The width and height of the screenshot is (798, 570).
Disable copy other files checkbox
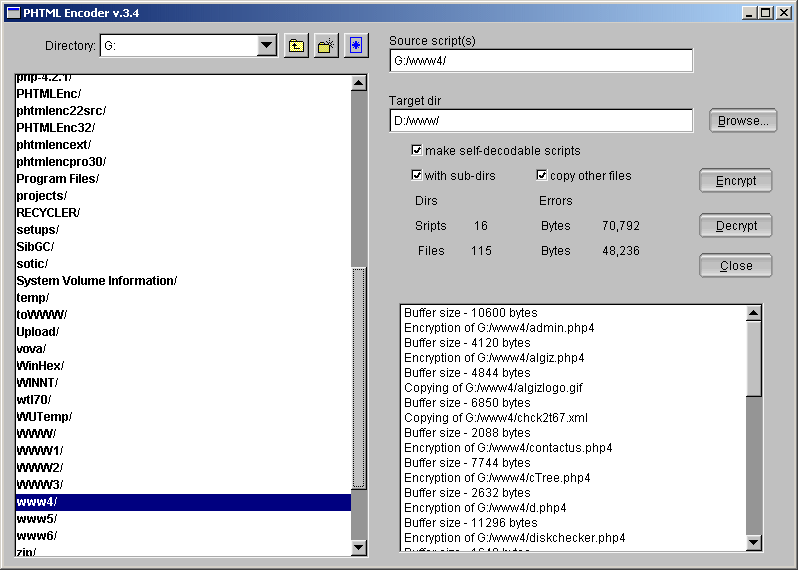[542, 175]
